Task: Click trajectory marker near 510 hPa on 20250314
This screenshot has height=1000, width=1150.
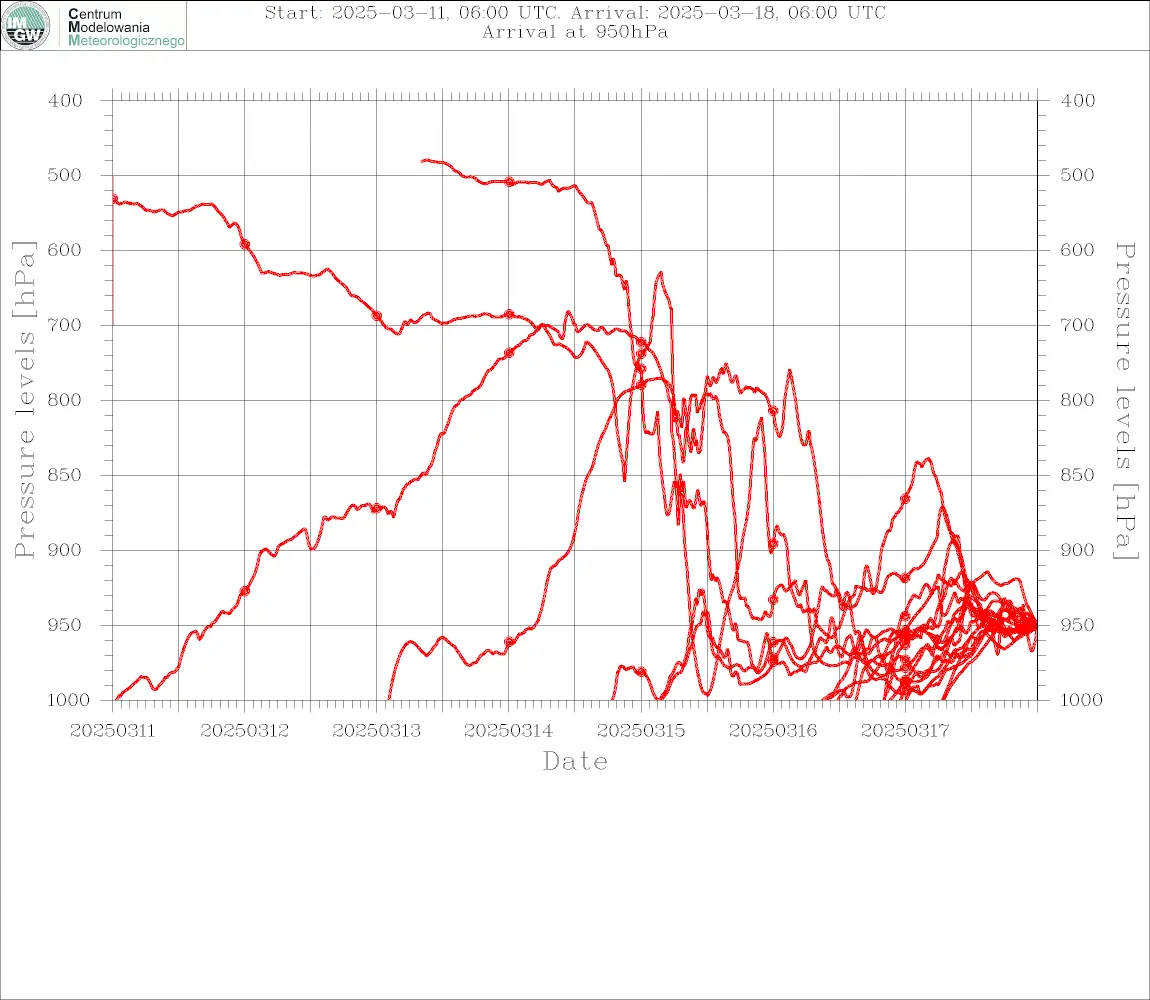Action: pyautogui.click(x=509, y=182)
